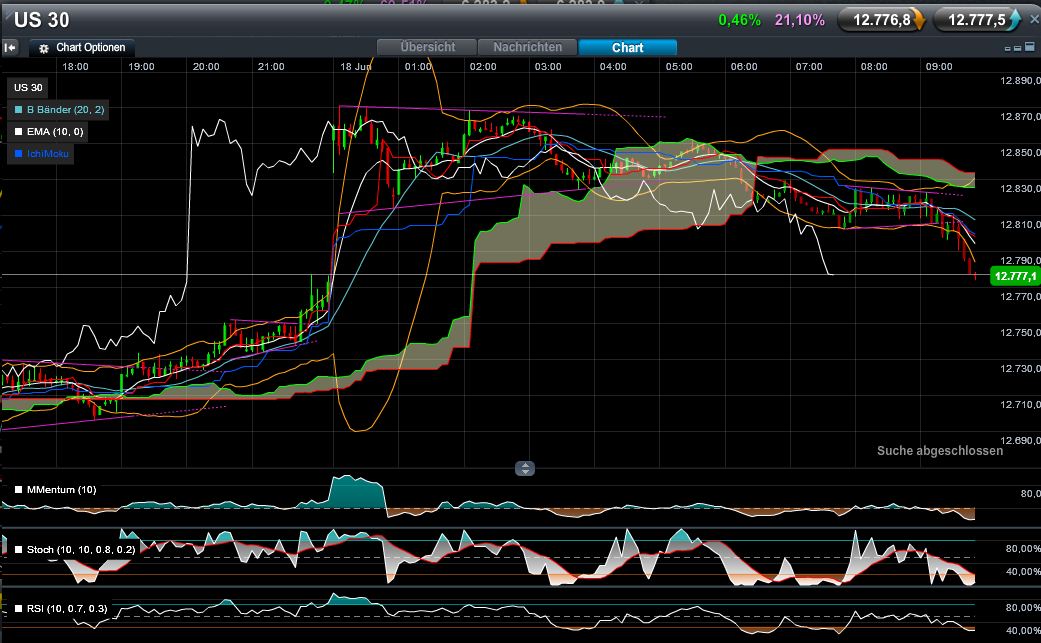Click the 12.690,0 price axis label
Screen dimensions: 1041x643
coord(1020,440)
